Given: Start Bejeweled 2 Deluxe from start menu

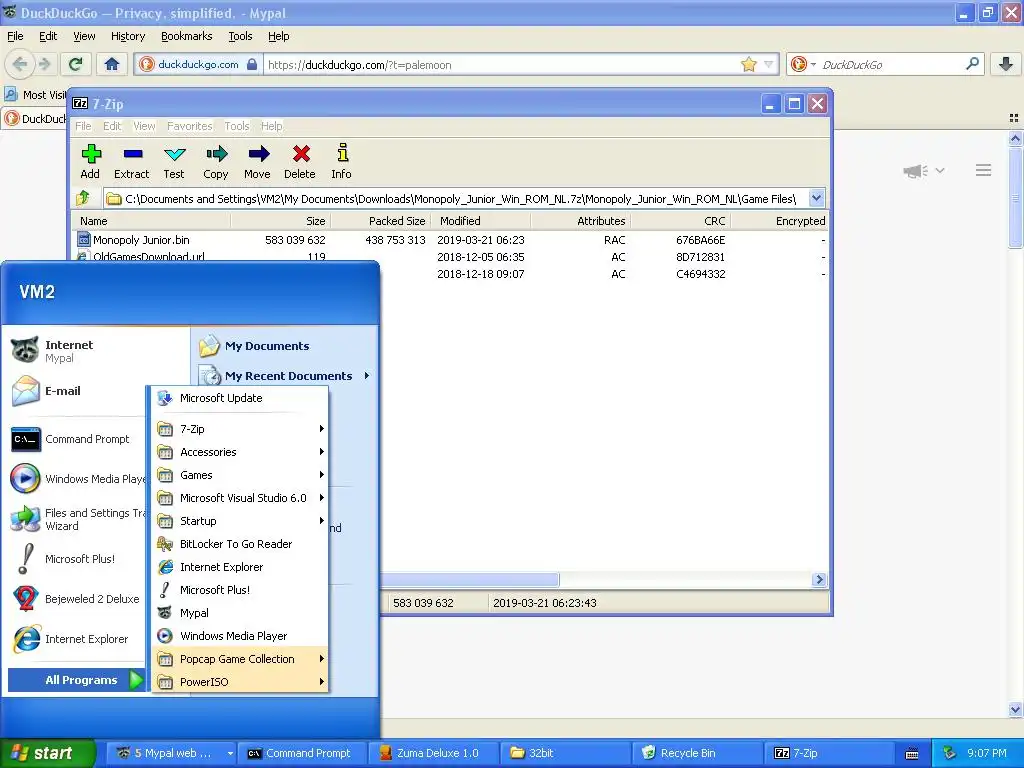Looking at the screenshot, I should pos(77,599).
